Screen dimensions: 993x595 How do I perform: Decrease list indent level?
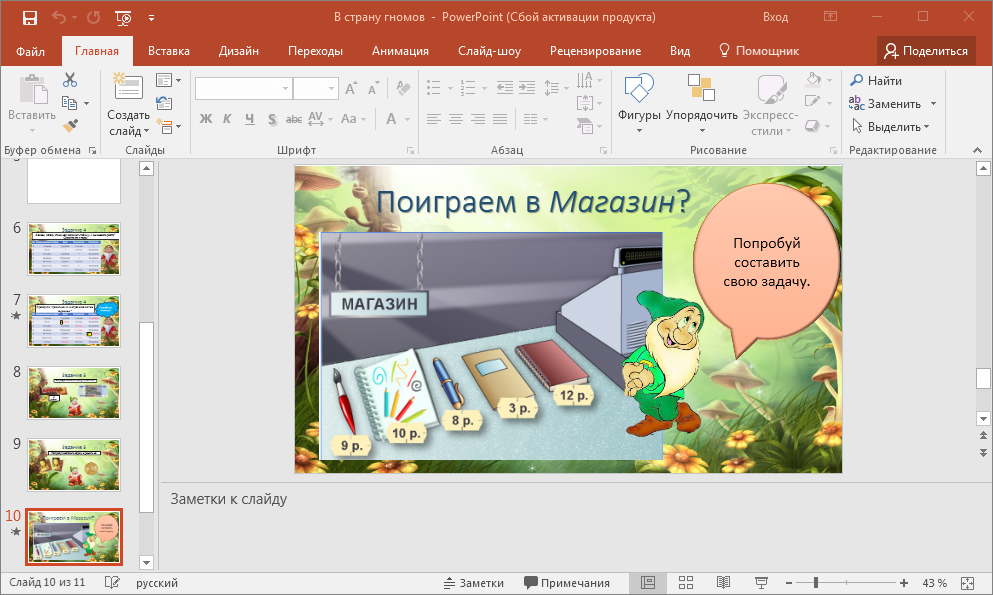tap(504, 87)
